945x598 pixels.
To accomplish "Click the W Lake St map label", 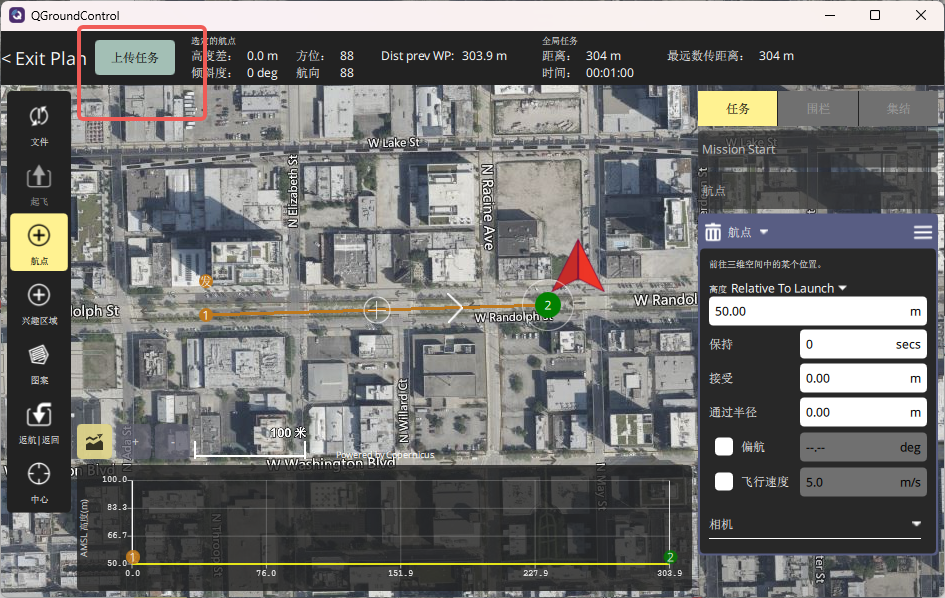I will pyautogui.click(x=394, y=143).
